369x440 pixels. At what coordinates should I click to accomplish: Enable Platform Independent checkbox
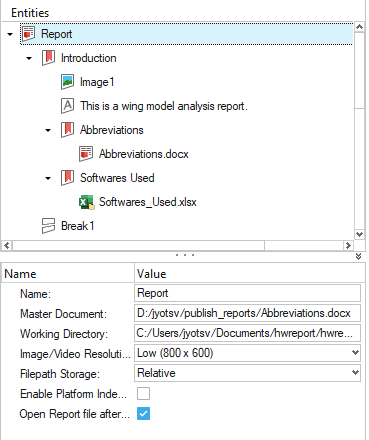143,394
